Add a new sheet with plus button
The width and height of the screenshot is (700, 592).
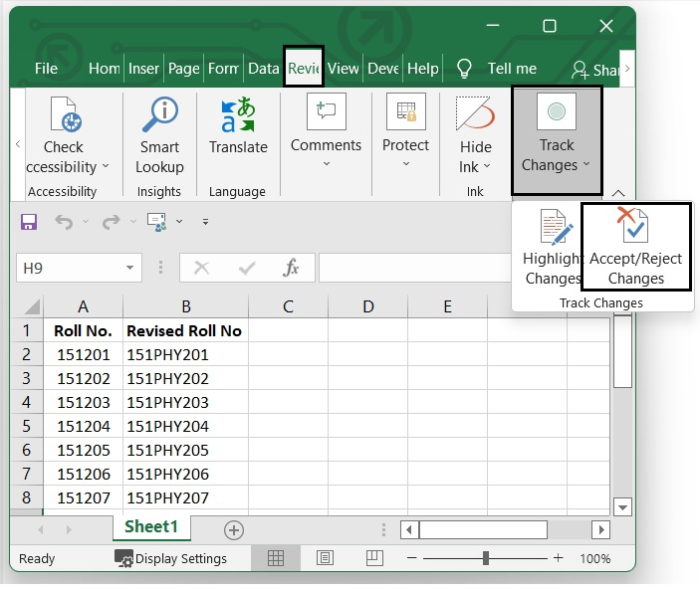234,529
